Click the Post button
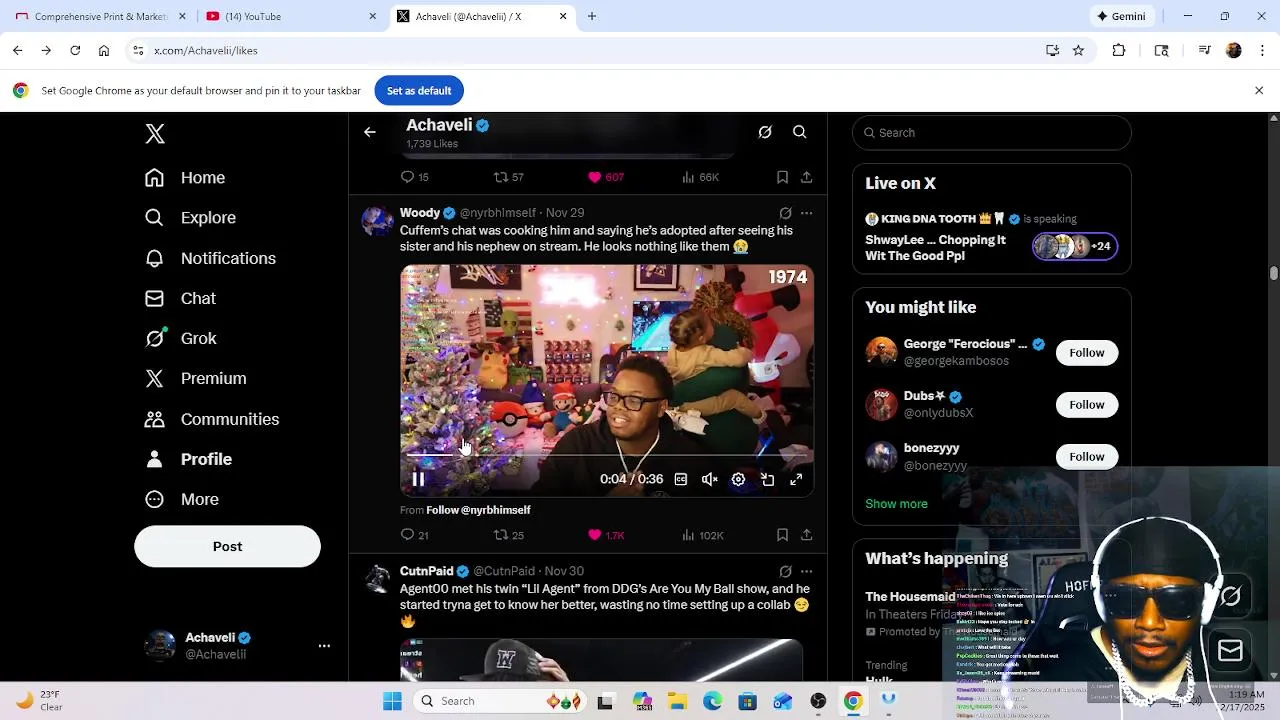The width and height of the screenshot is (1280, 720). (227, 547)
